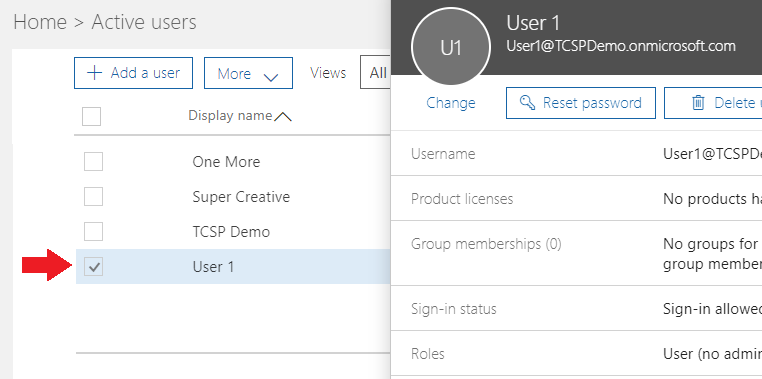The width and height of the screenshot is (762, 379).
Task: Click the key icon beside Reset password
Action: [x=527, y=103]
